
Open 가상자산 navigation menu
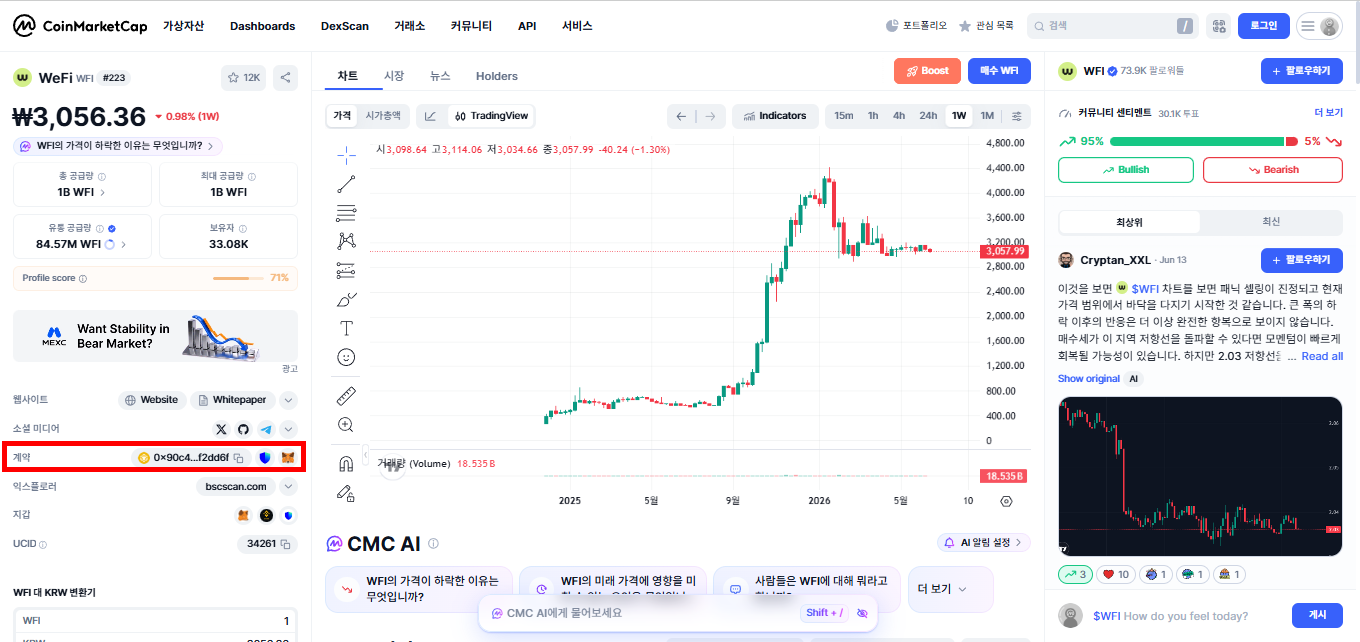pos(183,26)
